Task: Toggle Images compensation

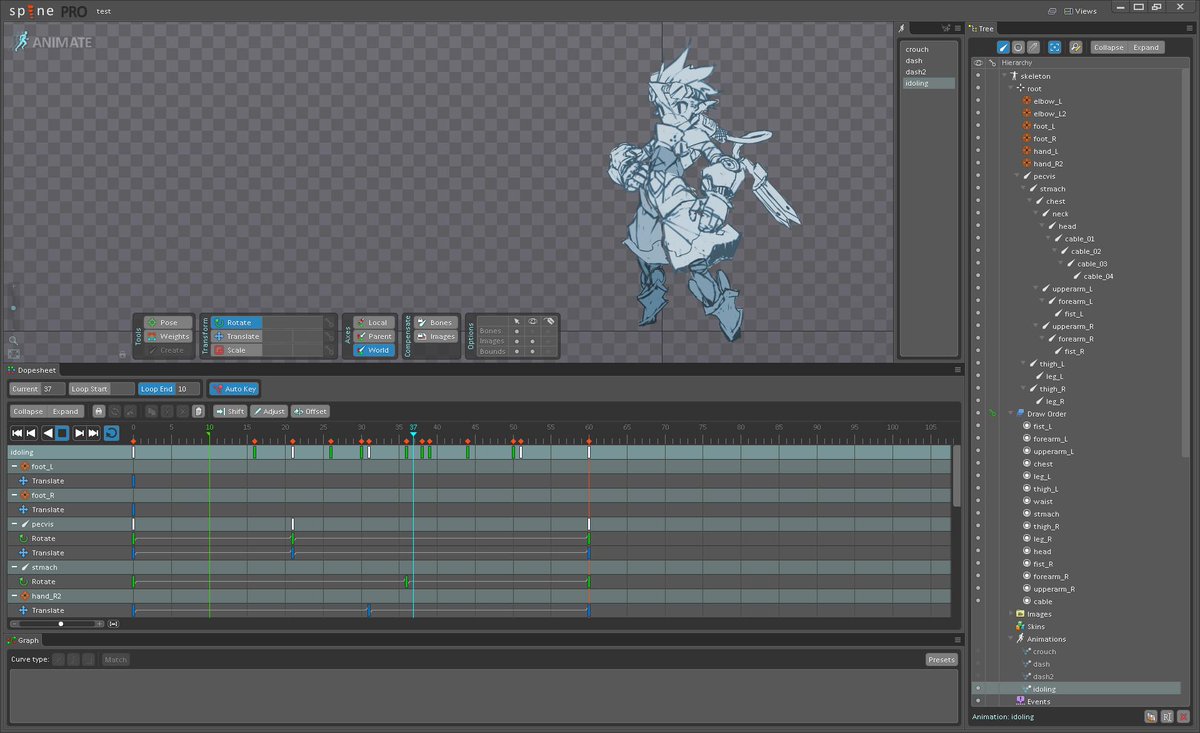Action: tap(436, 337)
